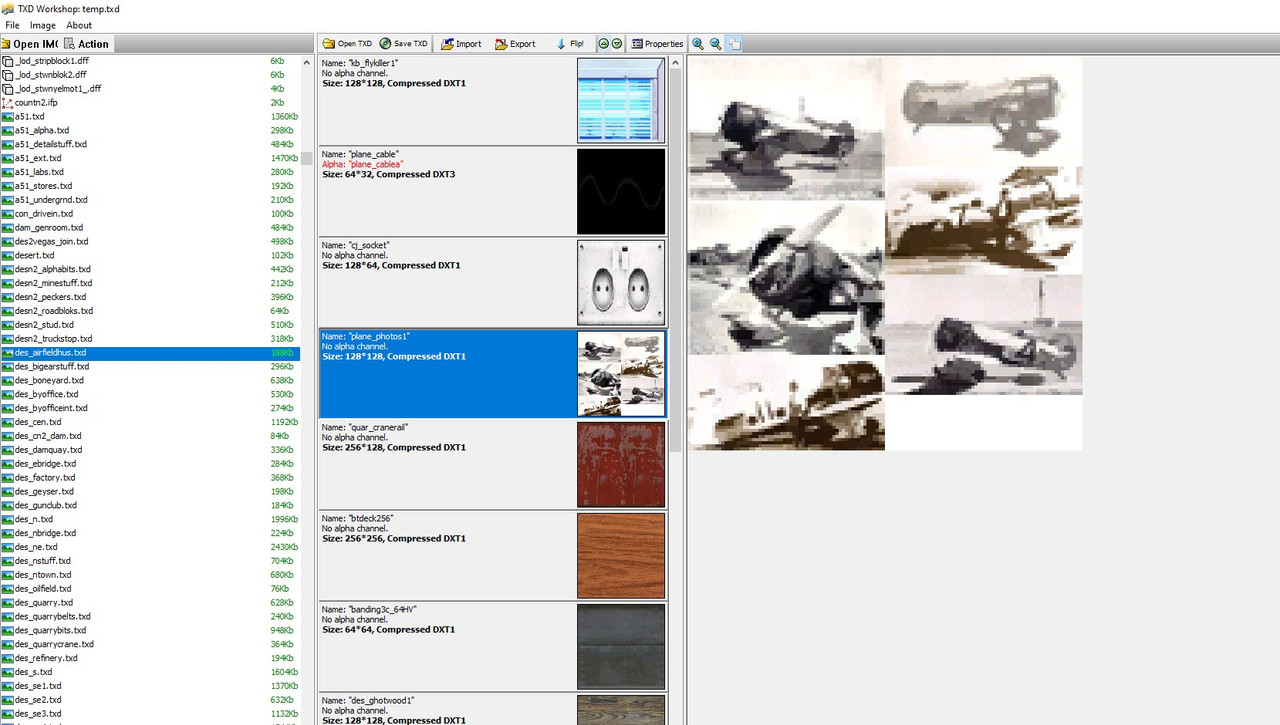Viewport: 1280px width, 725px height.
Task: Select des_oilfield.txd in the file list
Action: click(150, 589)
